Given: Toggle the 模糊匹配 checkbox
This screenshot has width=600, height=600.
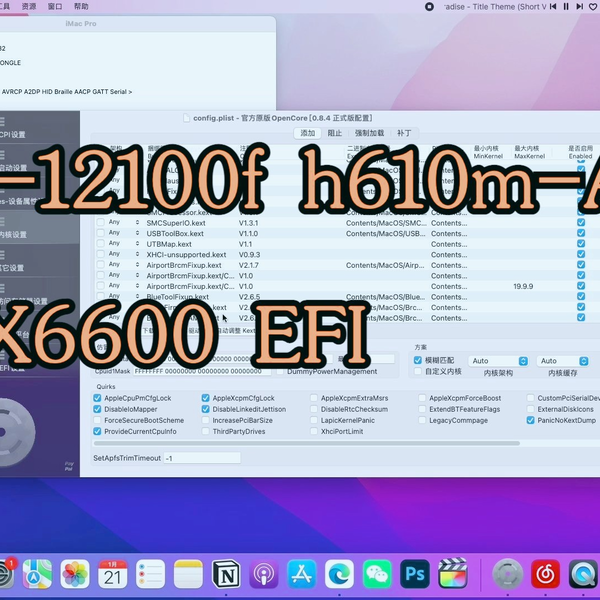Looking at the screenshot, I should [418, 360].
